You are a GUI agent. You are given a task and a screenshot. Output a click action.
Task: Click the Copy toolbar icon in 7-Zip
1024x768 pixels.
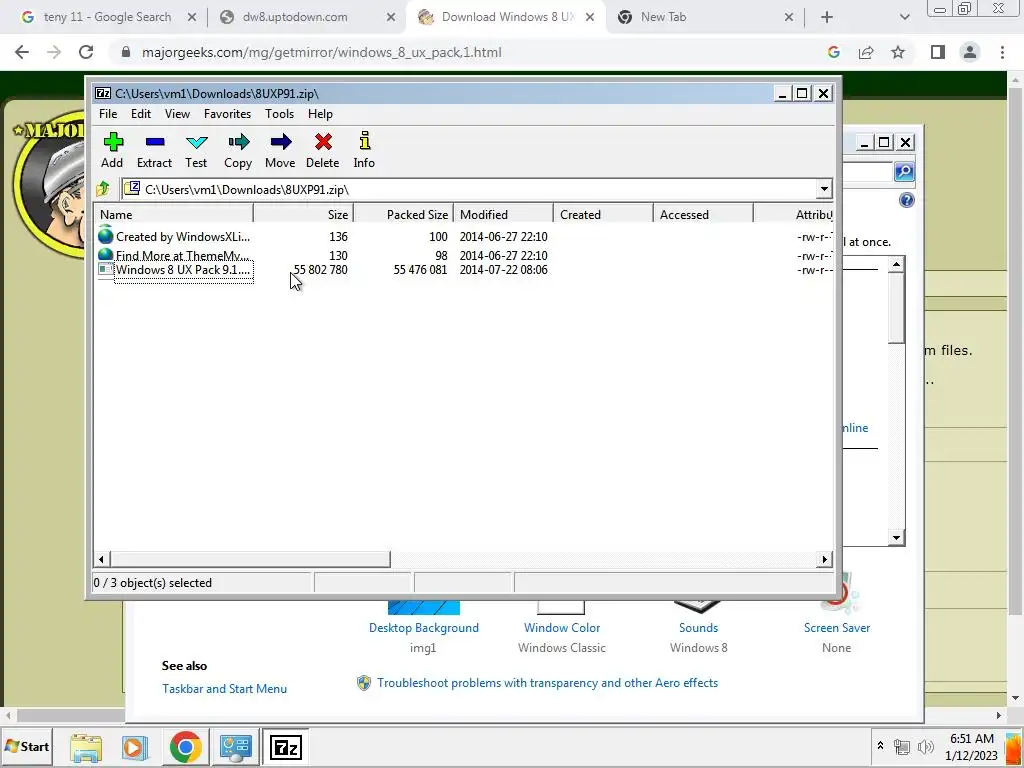tap(238, 150)
